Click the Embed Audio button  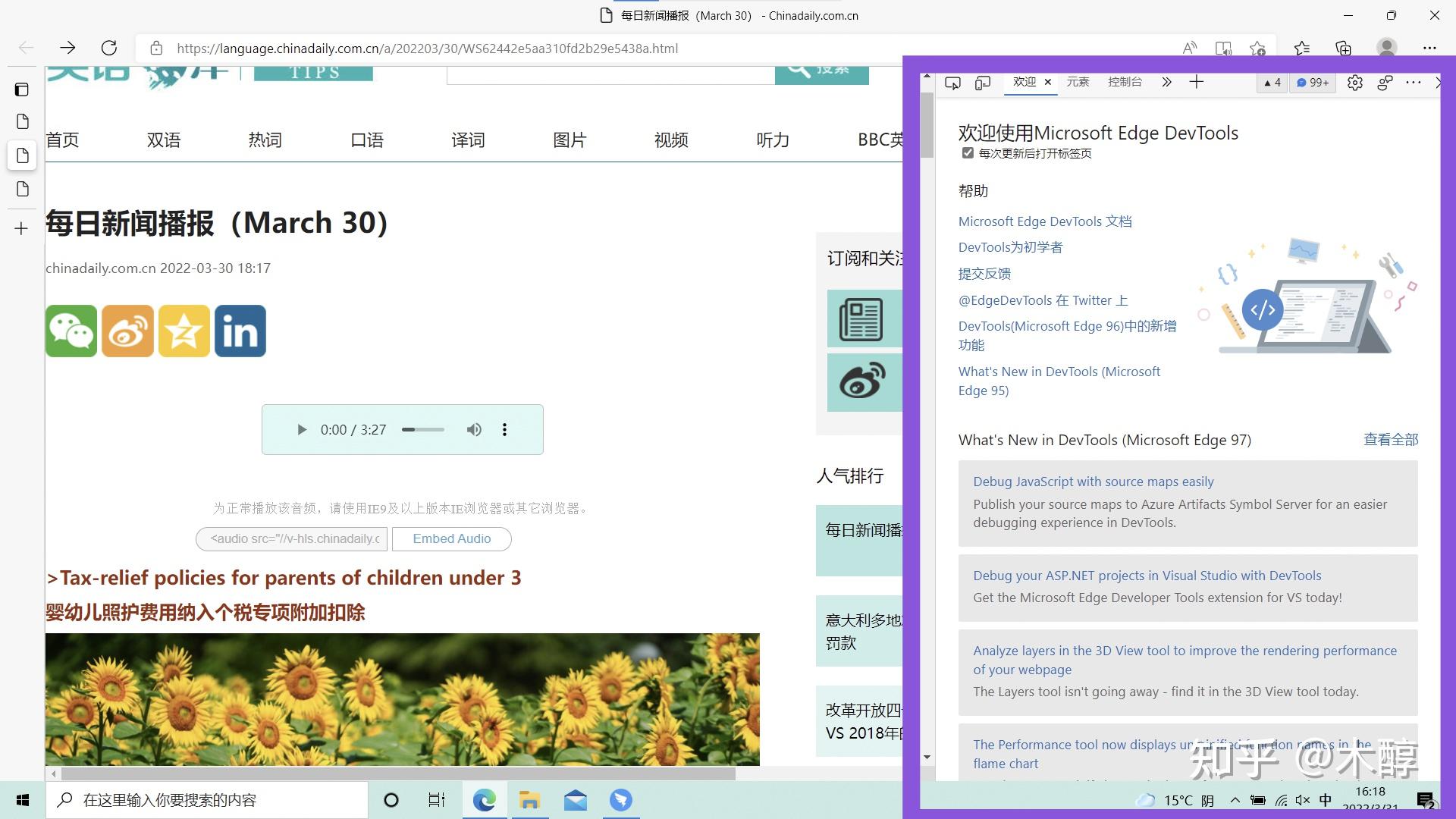pos(451,538)
